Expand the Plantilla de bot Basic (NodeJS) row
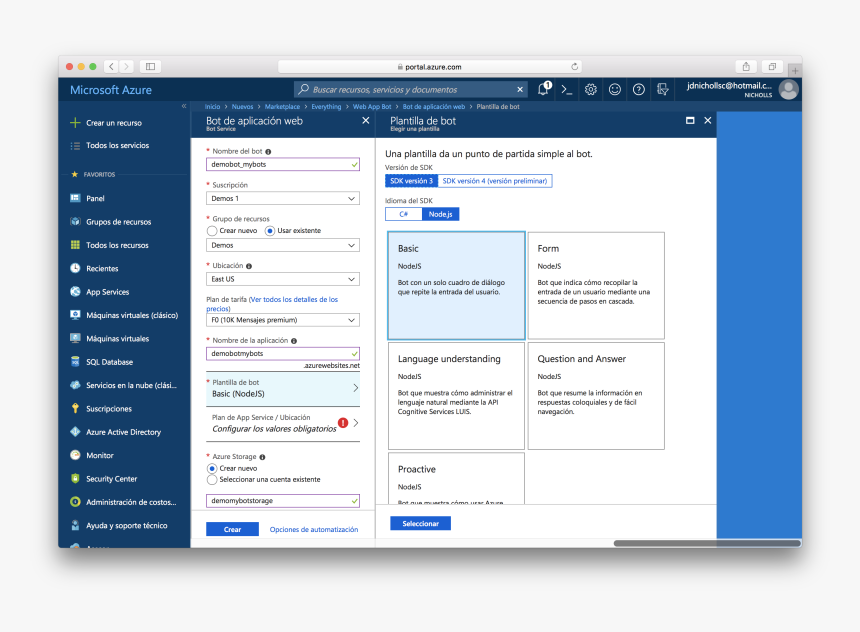 click(283, 389)
